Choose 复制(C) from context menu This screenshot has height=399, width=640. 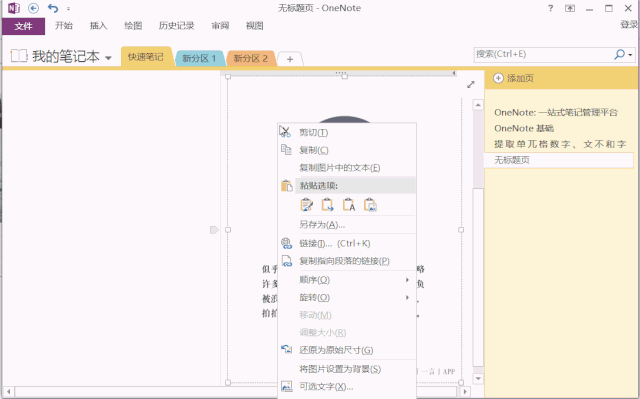tap(346, 150)
